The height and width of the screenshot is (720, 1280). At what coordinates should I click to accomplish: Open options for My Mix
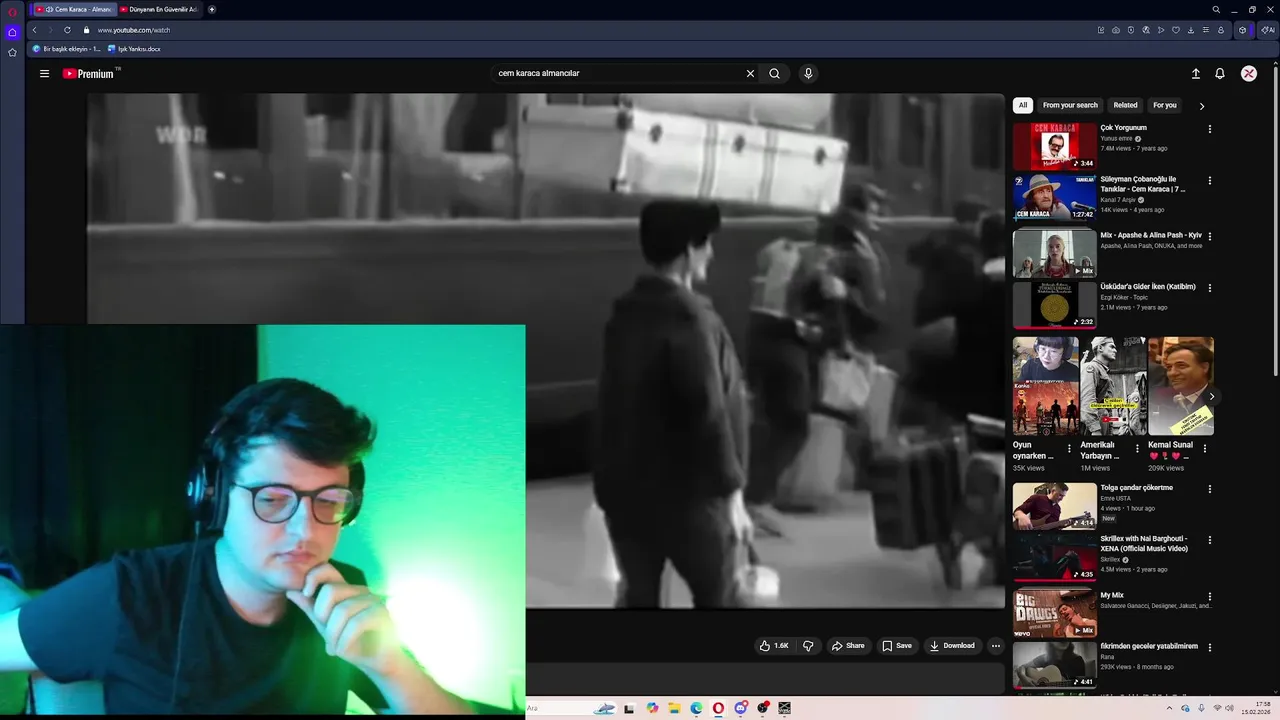(1209, 596)
